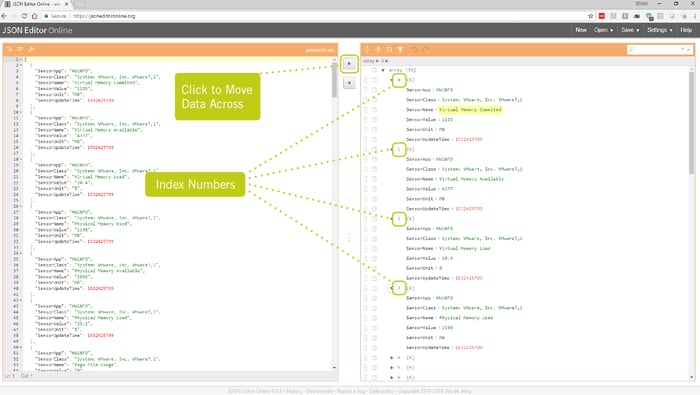Click the New menu item
700x395 pixels.
coord(581,30)
